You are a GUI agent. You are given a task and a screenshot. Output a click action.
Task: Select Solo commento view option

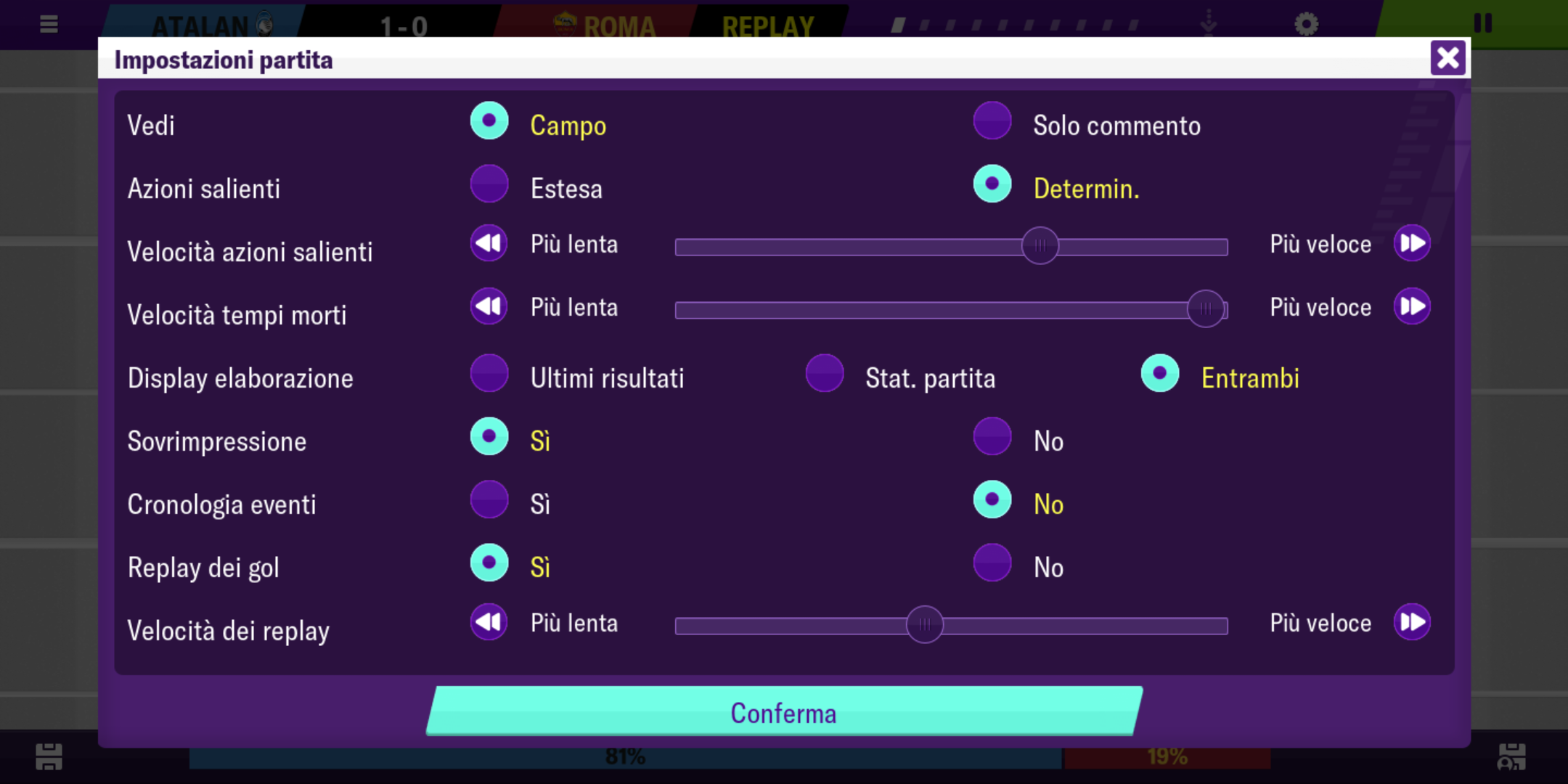[x=992, y=121]
